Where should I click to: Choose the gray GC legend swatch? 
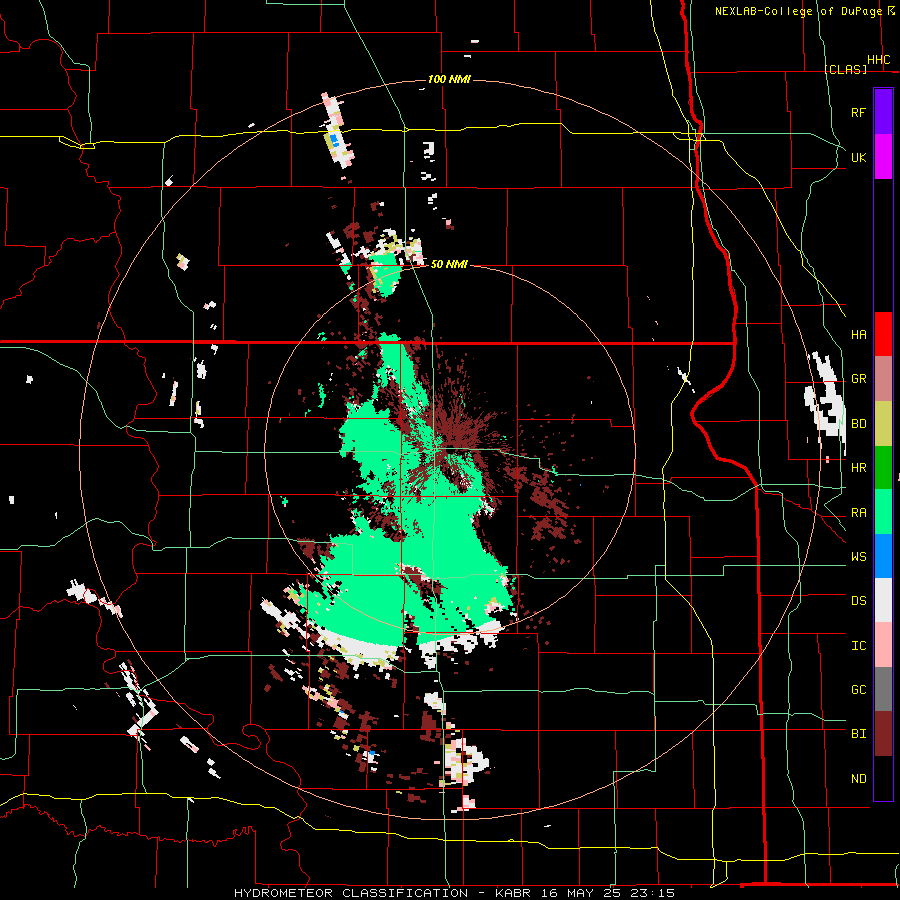883,689
